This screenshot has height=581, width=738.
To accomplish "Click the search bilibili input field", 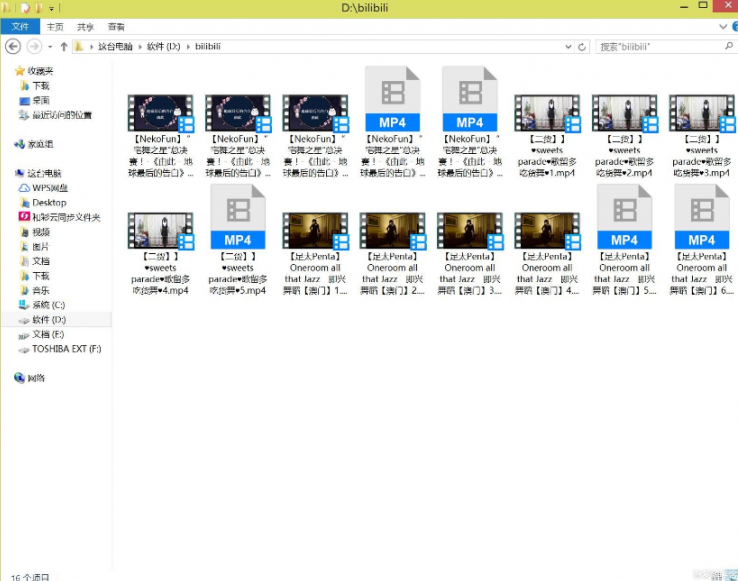I will tap(659, 47).
